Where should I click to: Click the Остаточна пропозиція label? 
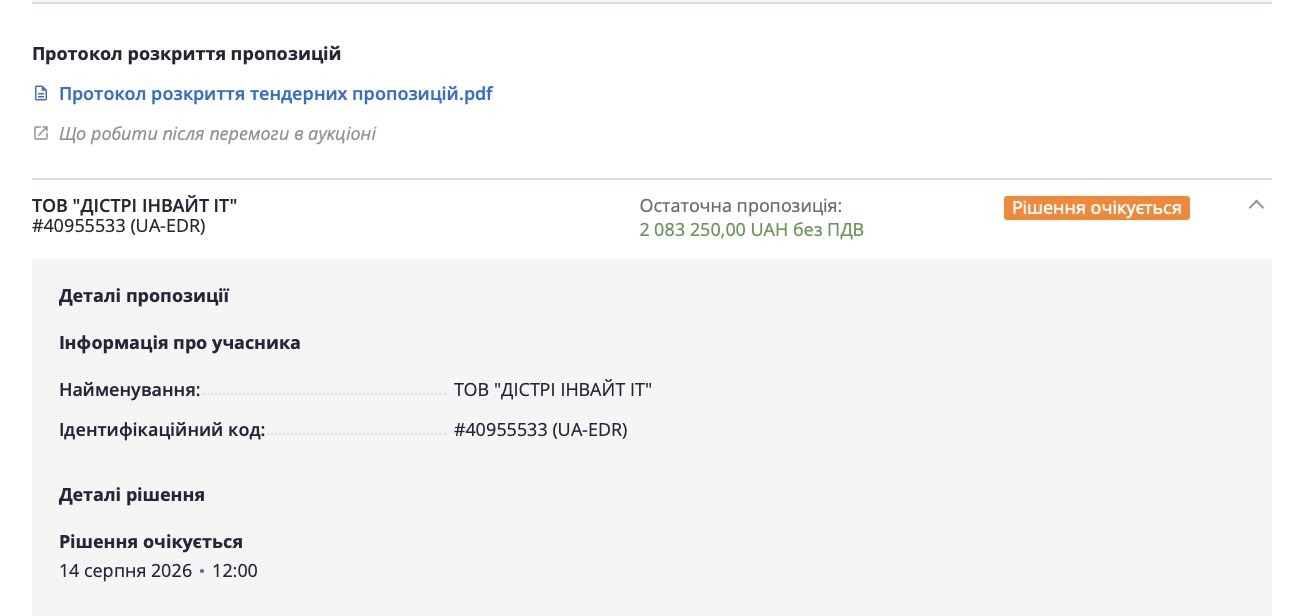pyautogui.click(x=741, y=206)
